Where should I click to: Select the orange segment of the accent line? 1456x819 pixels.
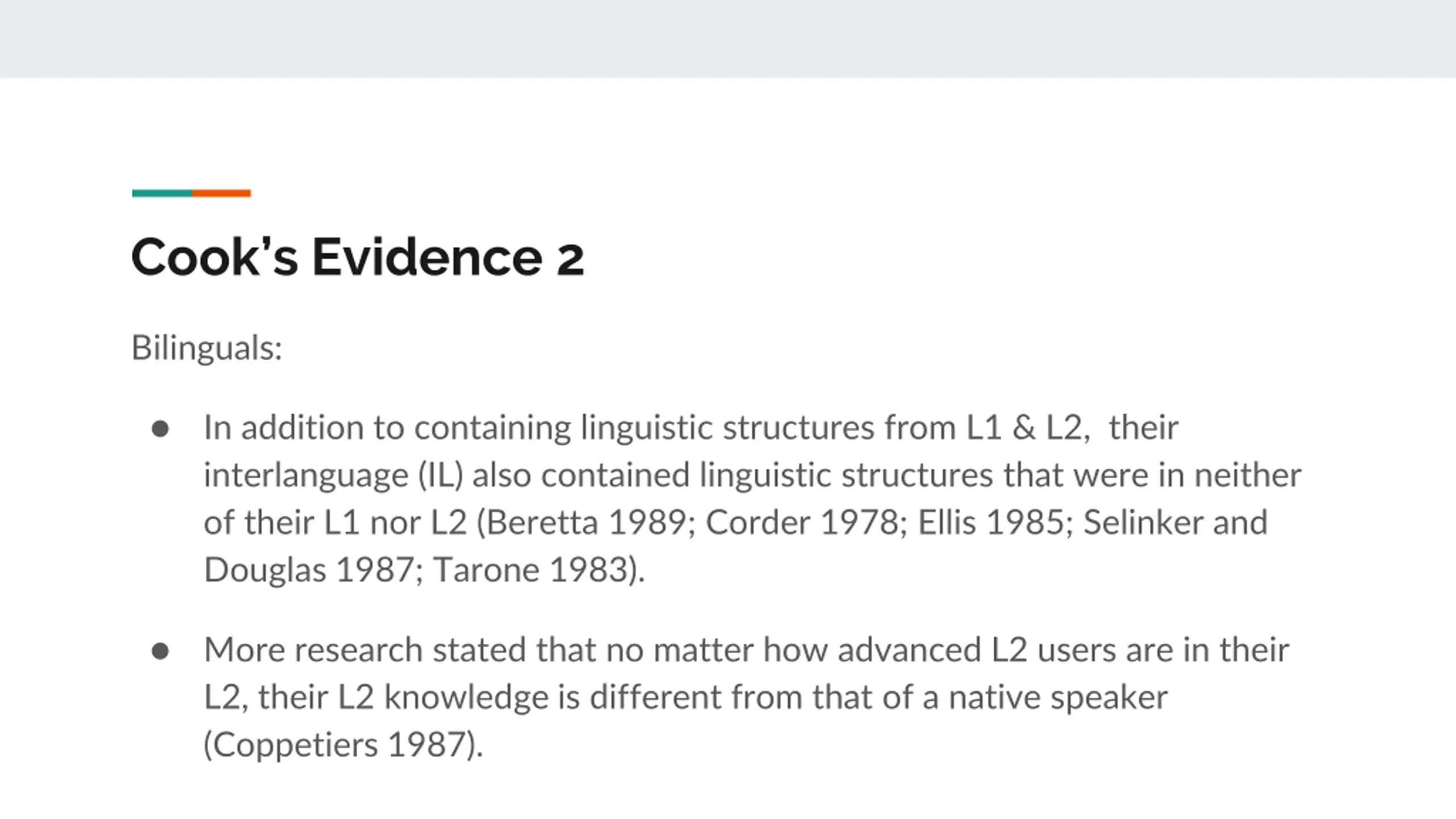222,193
